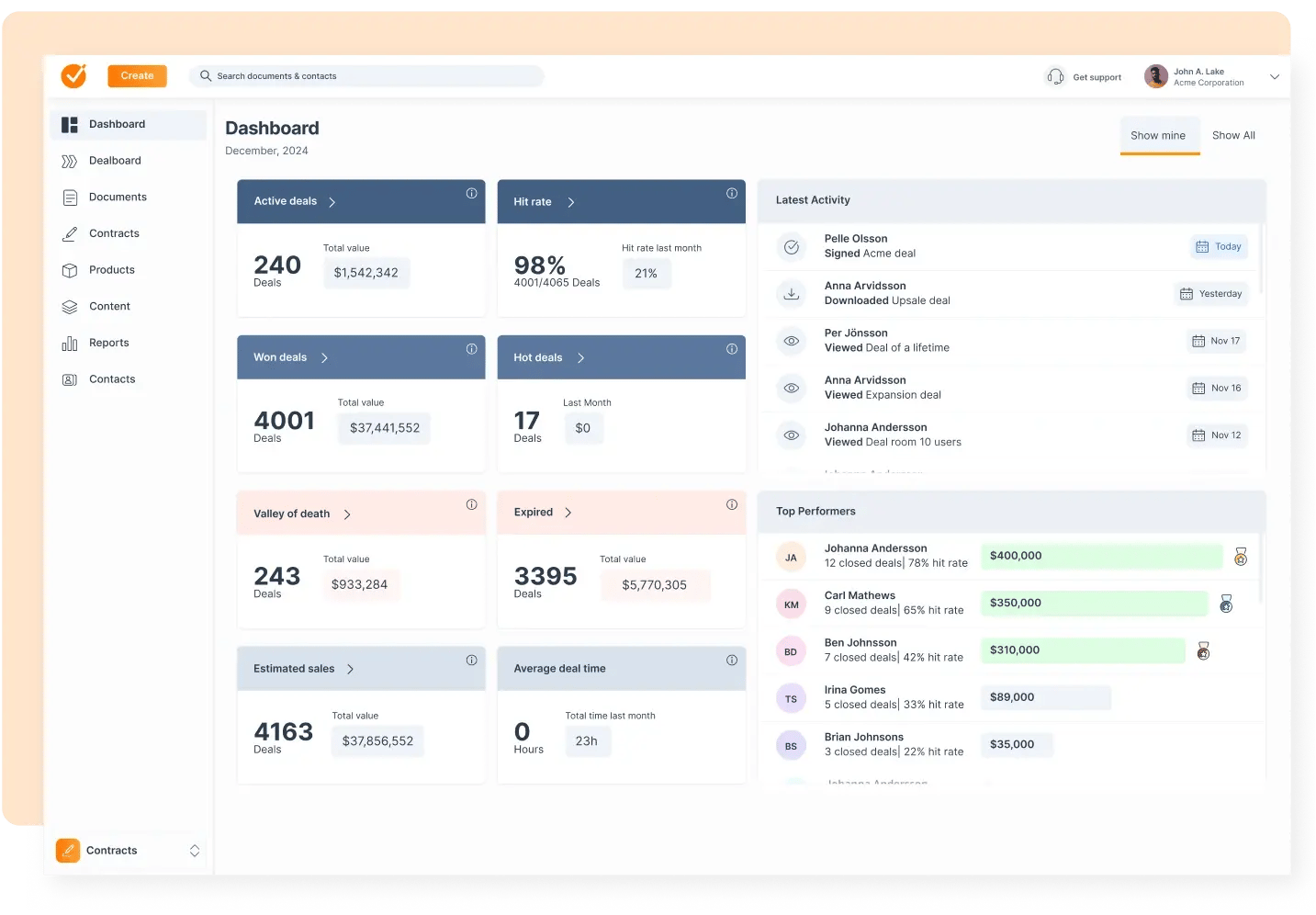The height and width of the screenshot is (915, 1316).
Task: Open the Products menu item
Action: 128,270
